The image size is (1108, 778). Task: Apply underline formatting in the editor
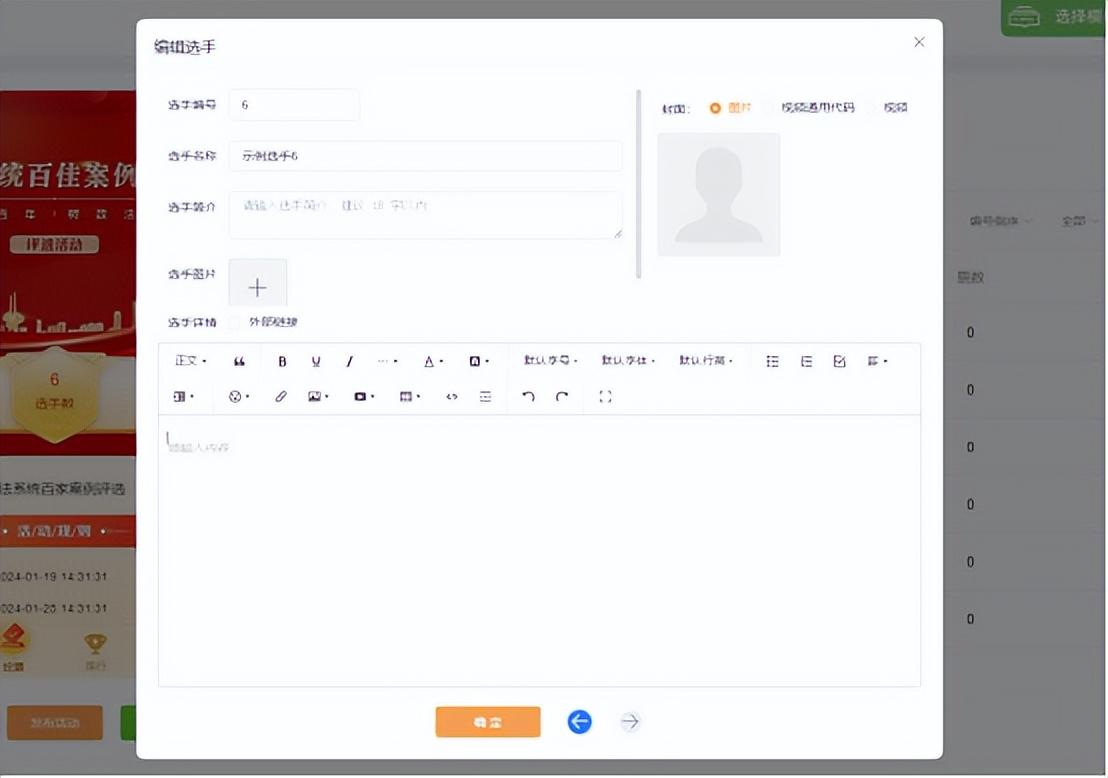pos(316,362)
